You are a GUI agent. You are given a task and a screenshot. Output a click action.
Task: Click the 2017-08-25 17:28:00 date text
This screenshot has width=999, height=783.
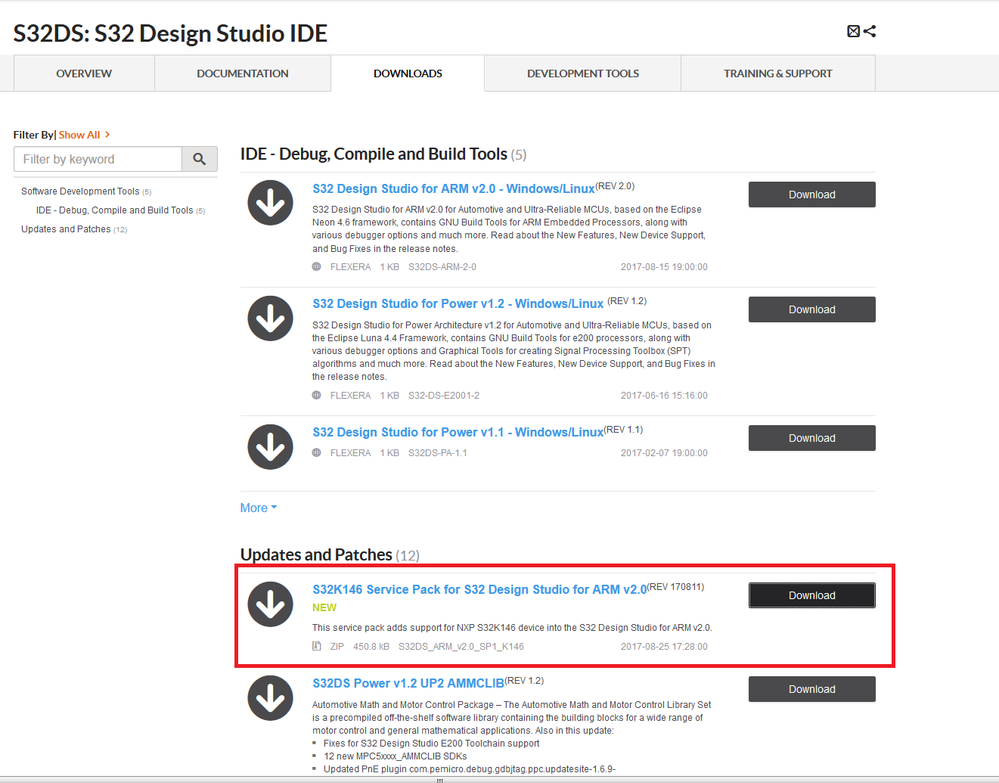click(664, 646)
